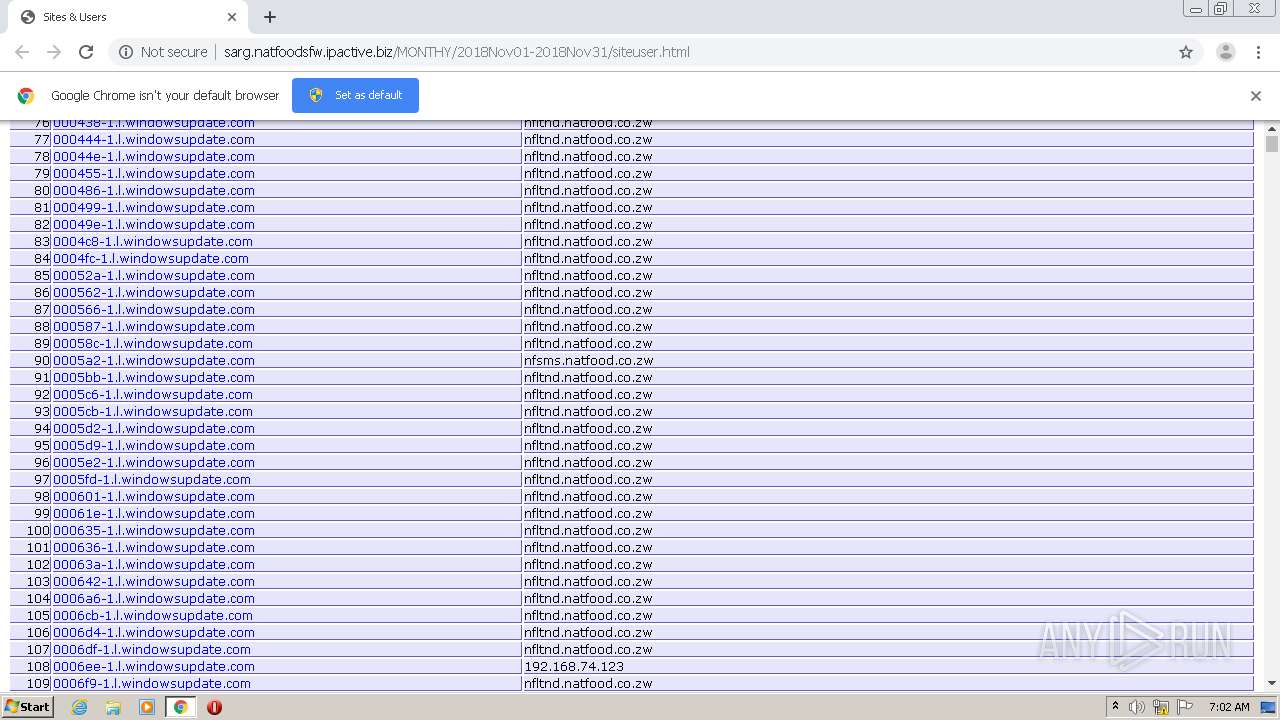
Task: Open link 0005c6-1.l.windowsupdate.com
Action: [x=153, y=394]
